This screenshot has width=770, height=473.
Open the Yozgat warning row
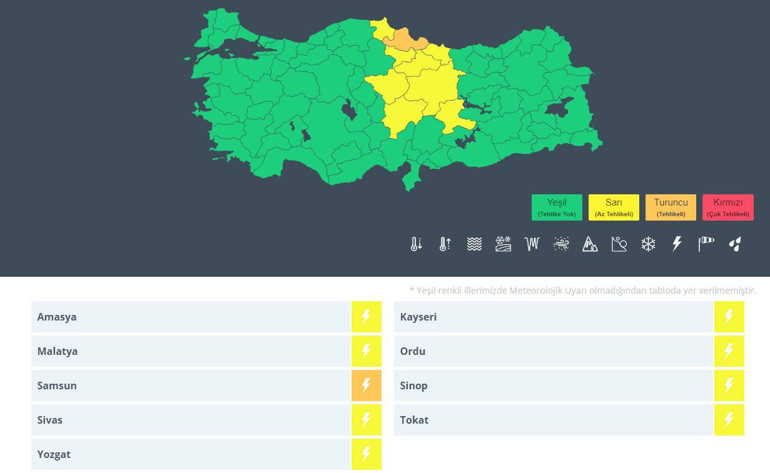(x=206, y=454)
